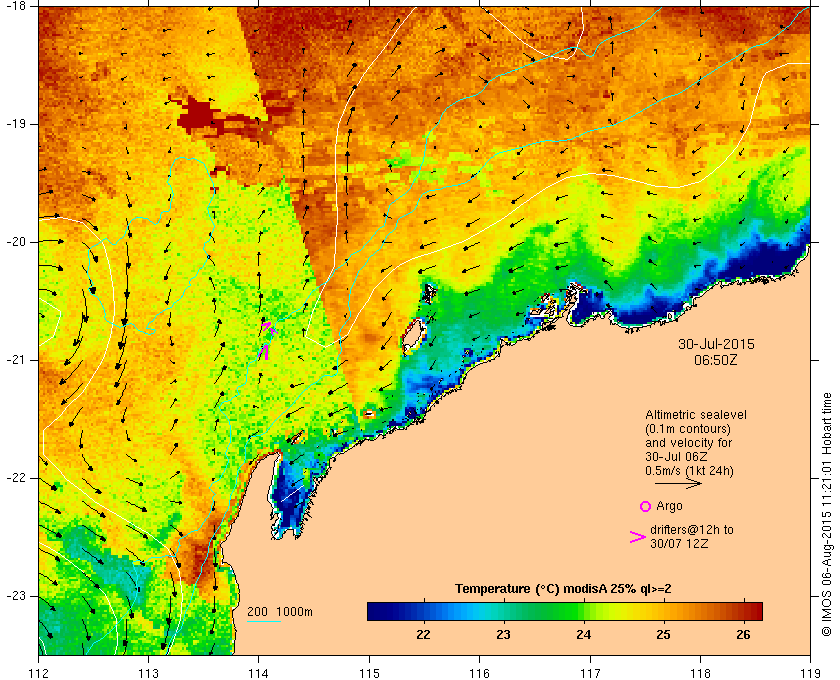The image size is (840, 680).
Task: Click the 'Argo' legend label
Action: coord(669,506)
